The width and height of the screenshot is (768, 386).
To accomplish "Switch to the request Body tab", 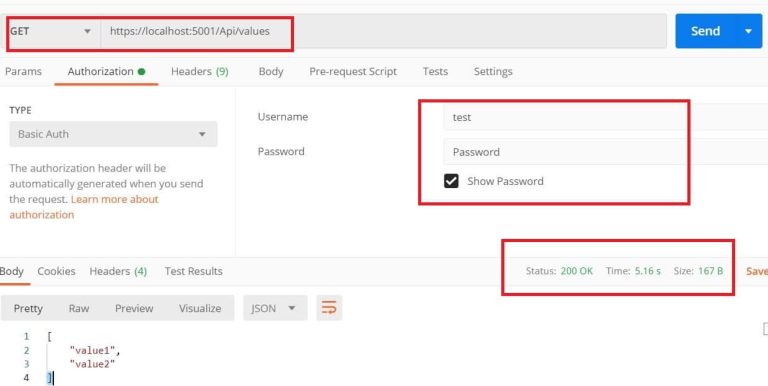I will (271, 72).
